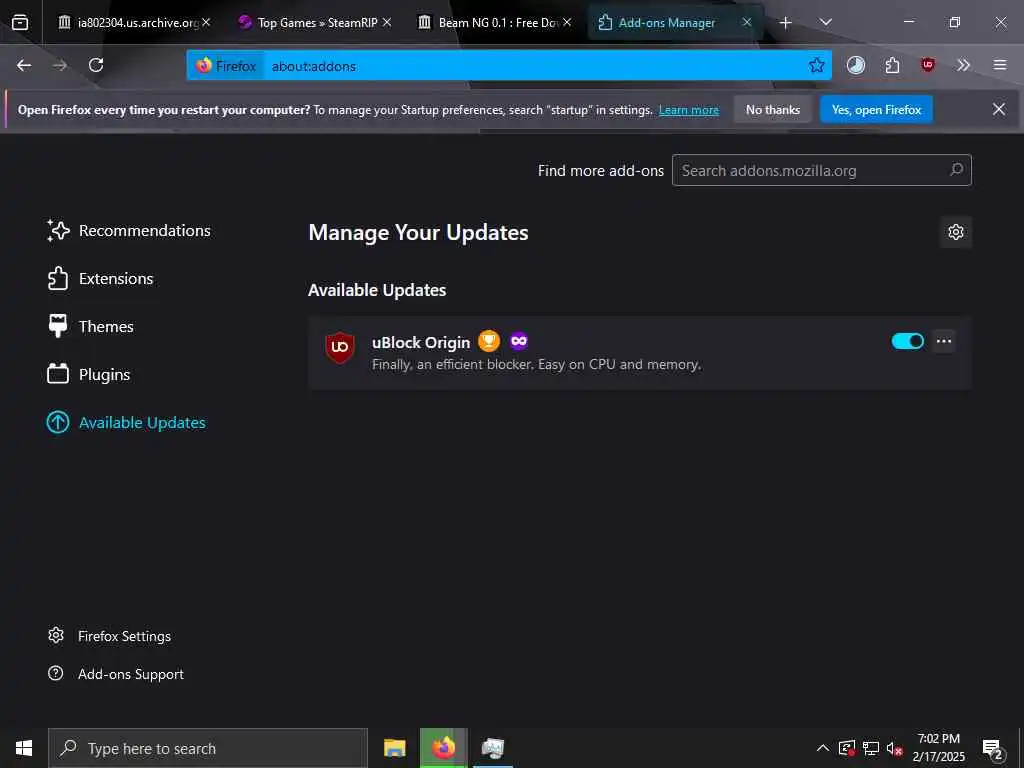Decline with the No thanks button
The image size is (1024, 768).
tap(773, 110)
